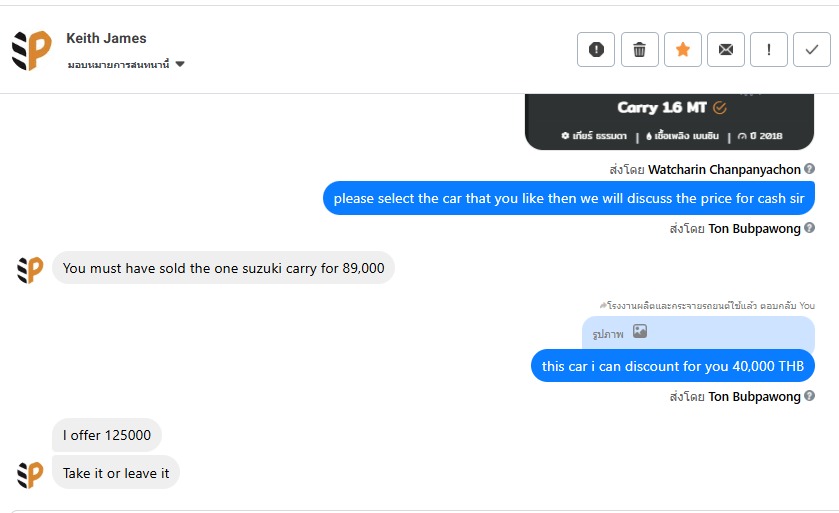
Task: Click help icon under the cash price message
Action: click(809, 228)
